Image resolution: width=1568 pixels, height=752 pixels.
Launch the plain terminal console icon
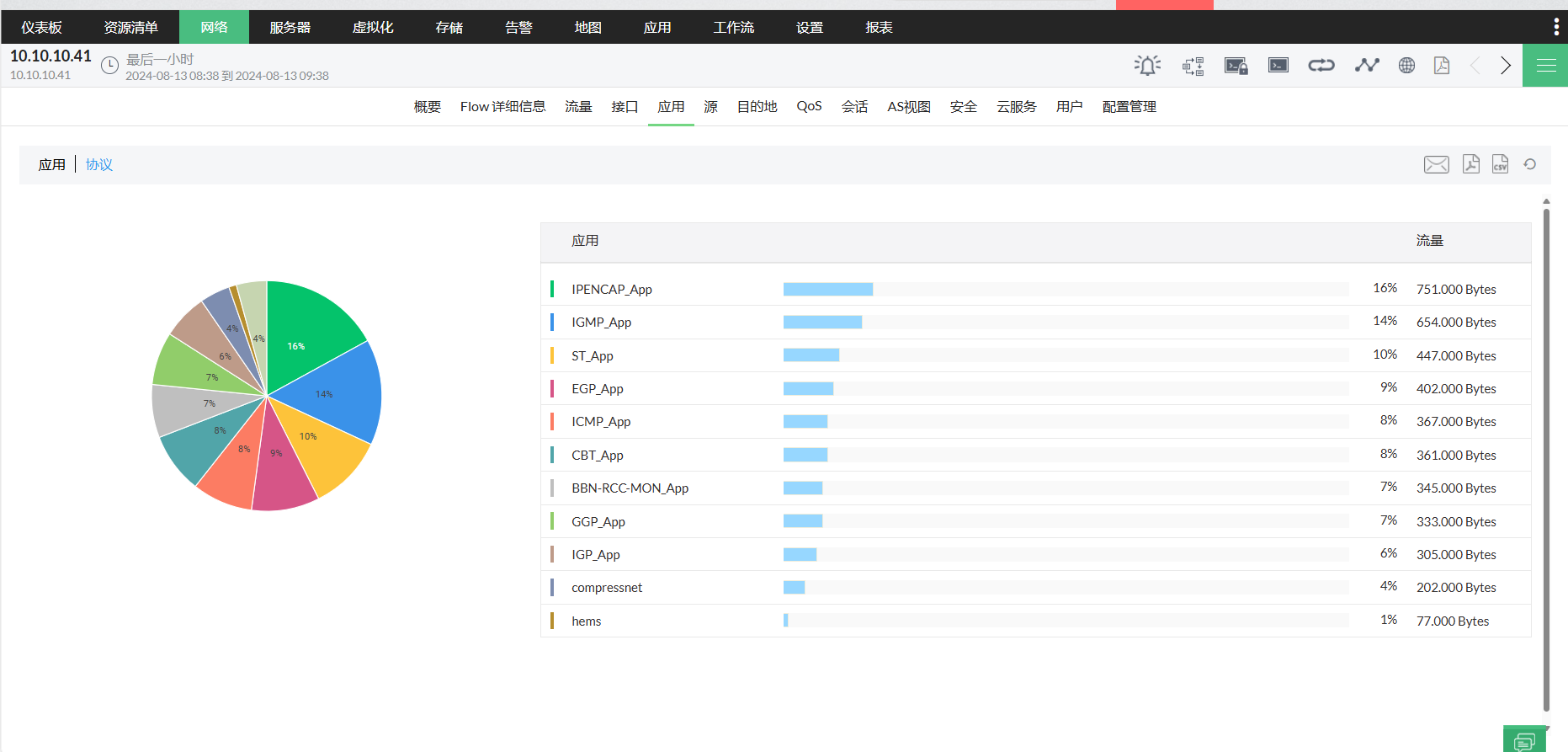1278,66
